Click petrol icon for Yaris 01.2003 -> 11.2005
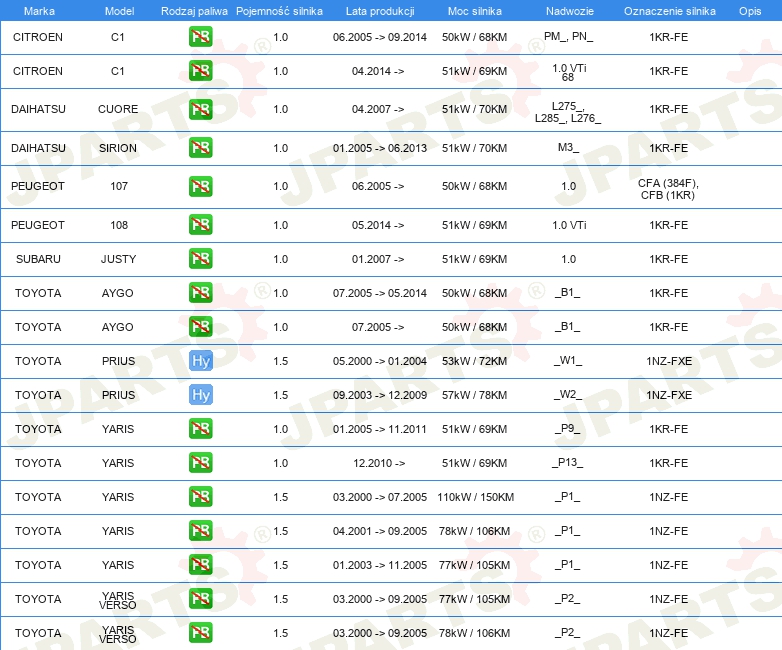Screen dimensions: 782x650 [200, 565]
